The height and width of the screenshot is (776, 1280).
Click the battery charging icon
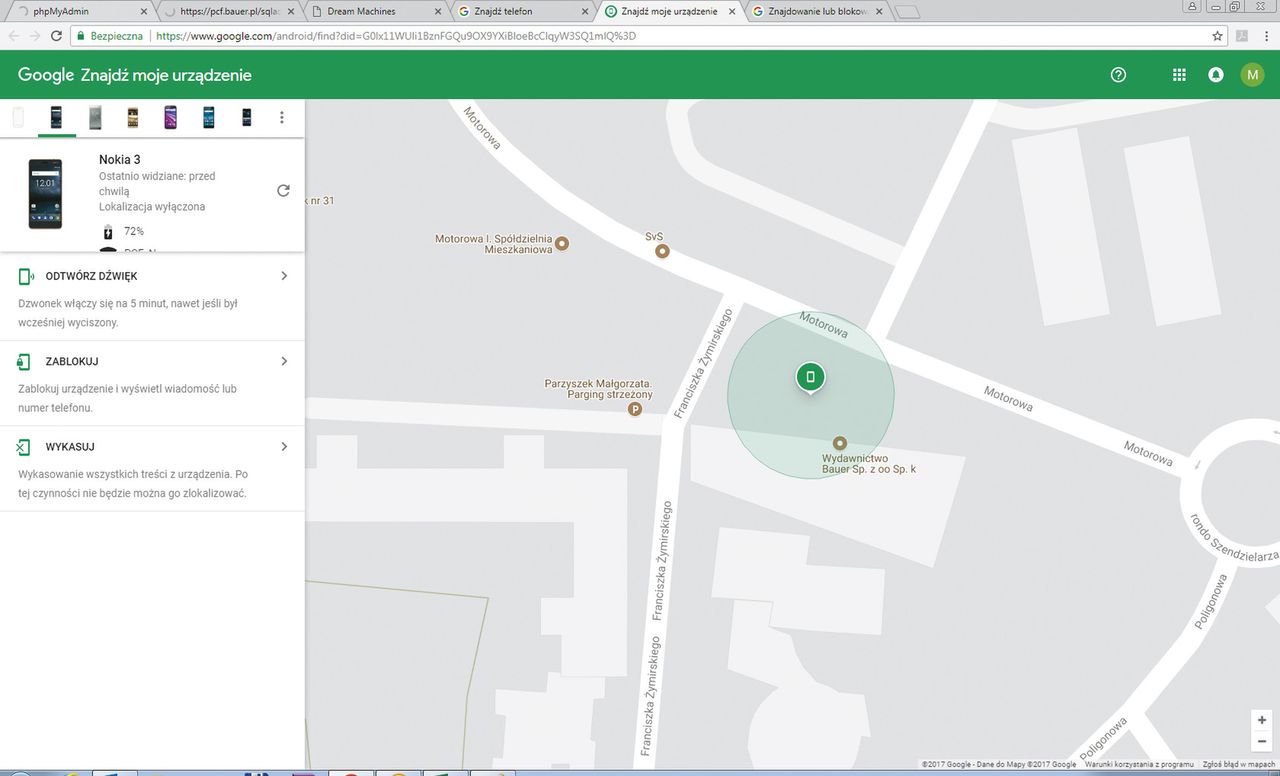108,232
